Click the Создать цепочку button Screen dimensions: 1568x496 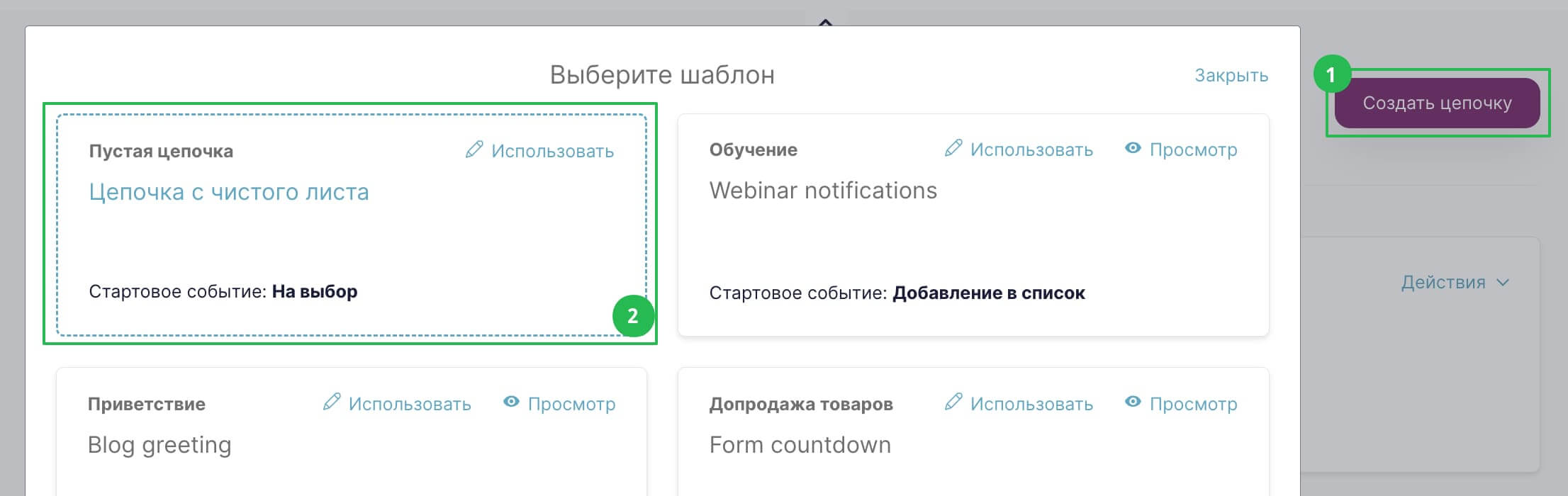pos(1437,103)
